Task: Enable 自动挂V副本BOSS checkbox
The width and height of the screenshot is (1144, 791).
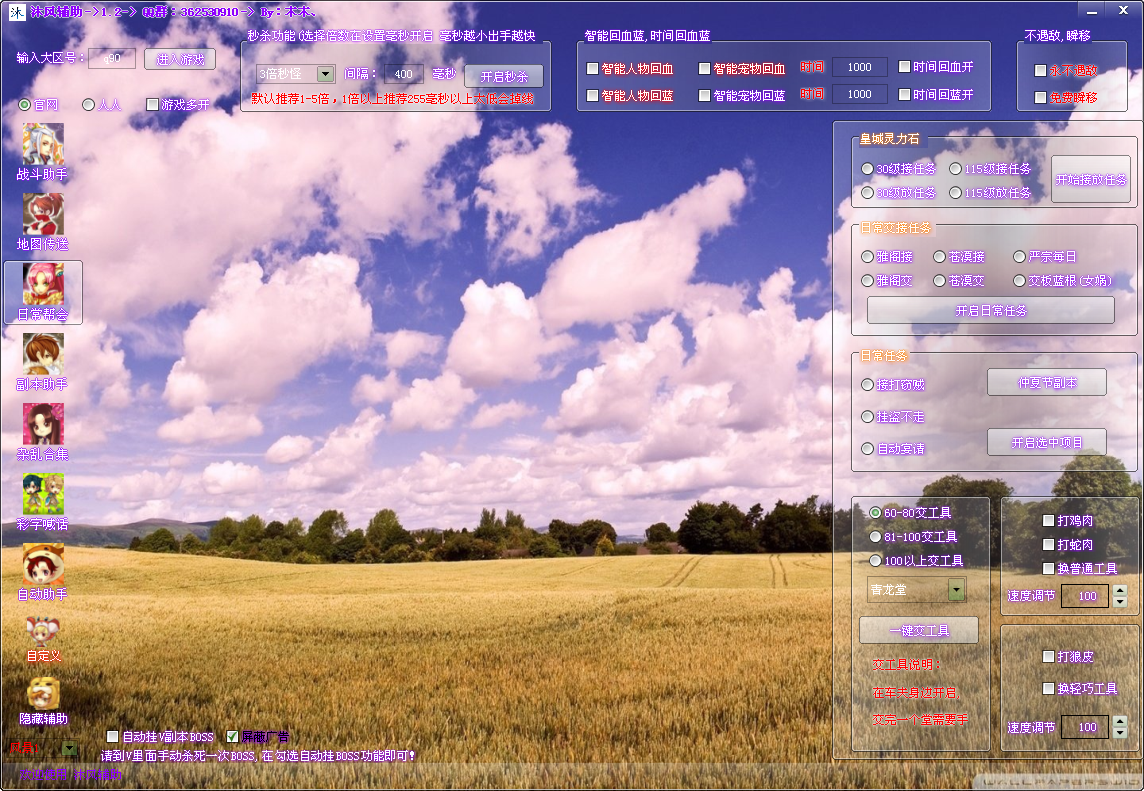Action: pos(112,736)
